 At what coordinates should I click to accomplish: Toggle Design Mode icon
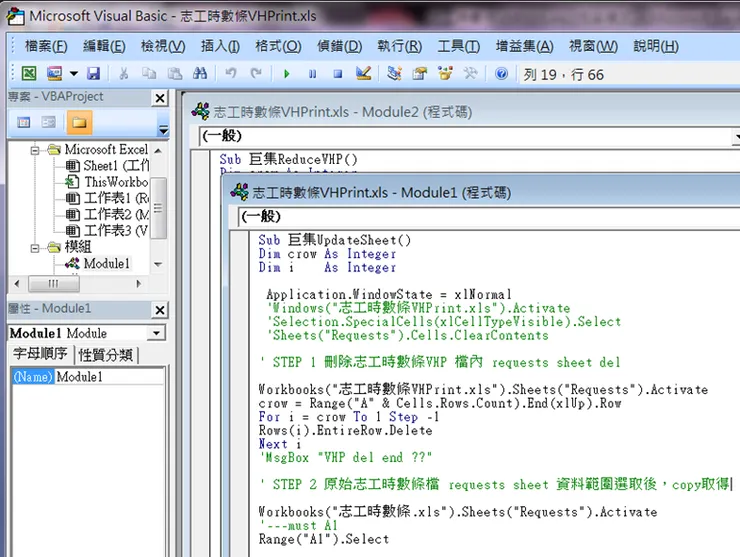pos(363,73)
